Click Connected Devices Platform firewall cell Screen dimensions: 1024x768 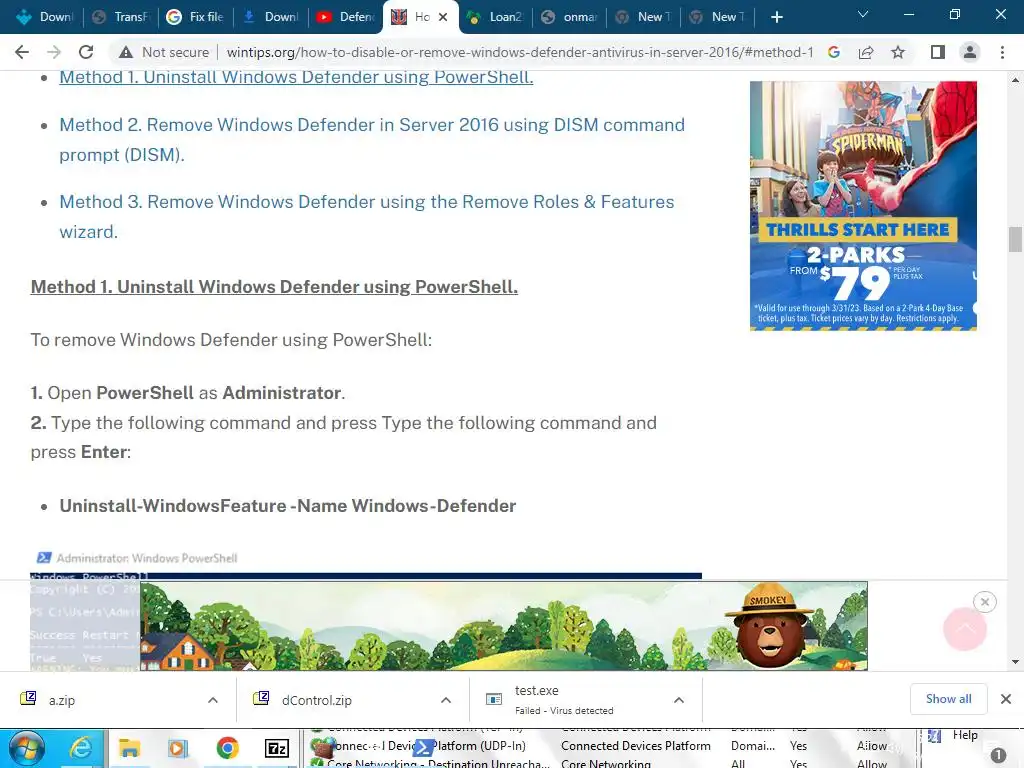click(x=635, y=746)
